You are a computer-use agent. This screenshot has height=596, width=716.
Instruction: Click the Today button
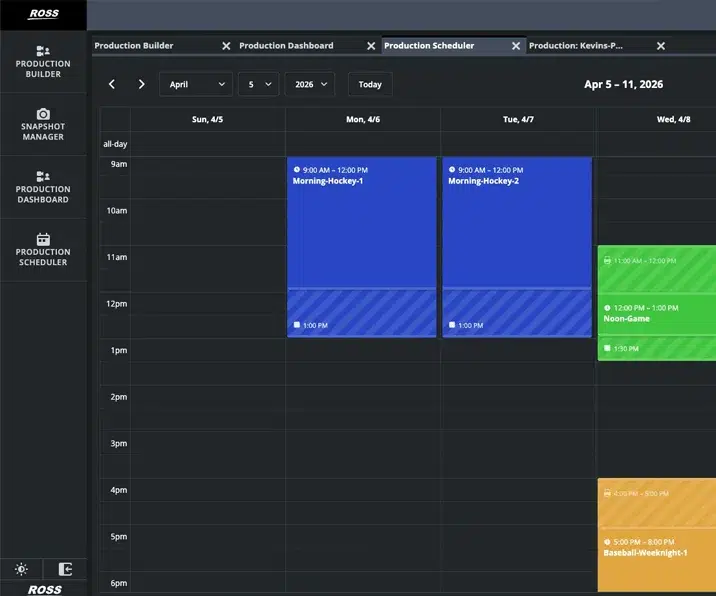[x=370, y=84]
